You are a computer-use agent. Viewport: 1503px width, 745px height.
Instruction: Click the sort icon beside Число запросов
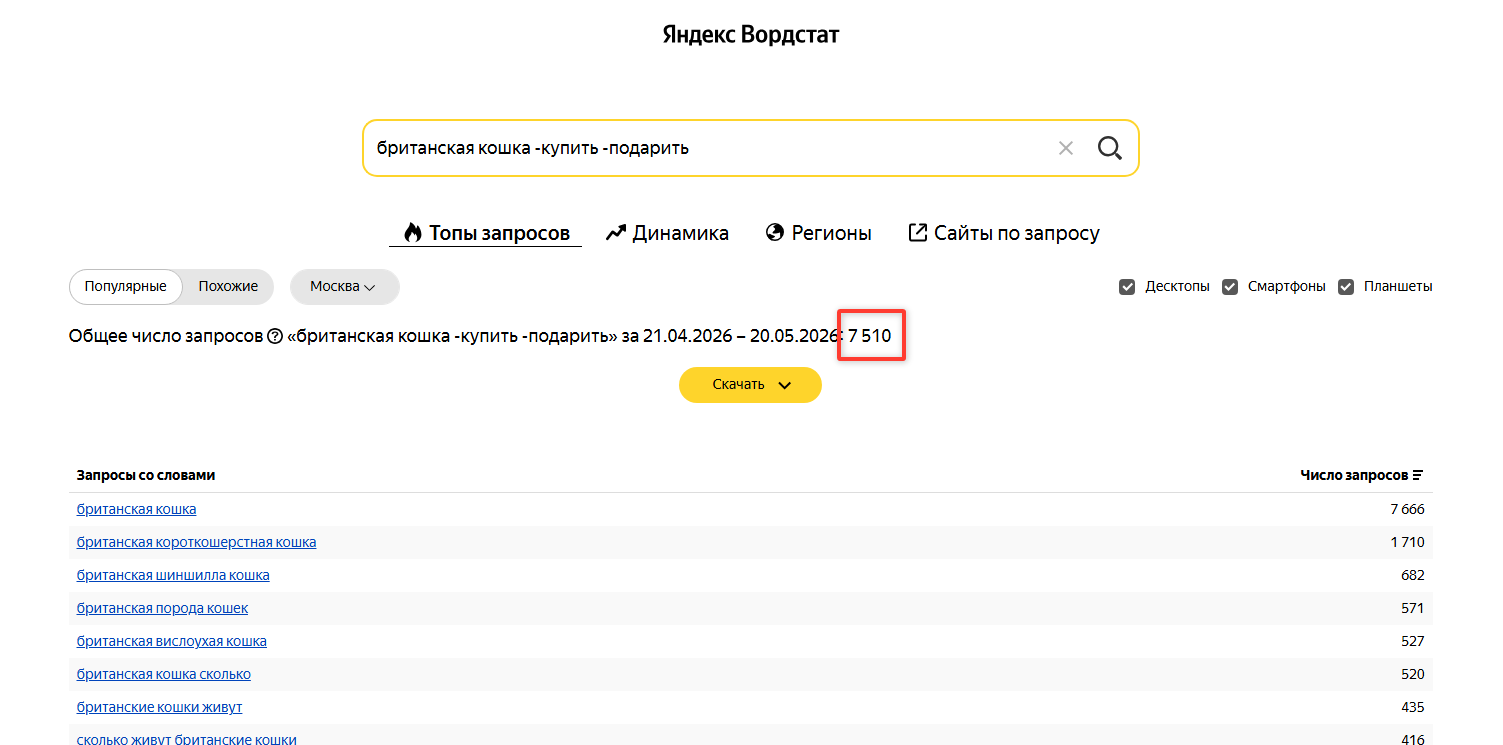click(x=1418, y=475)
